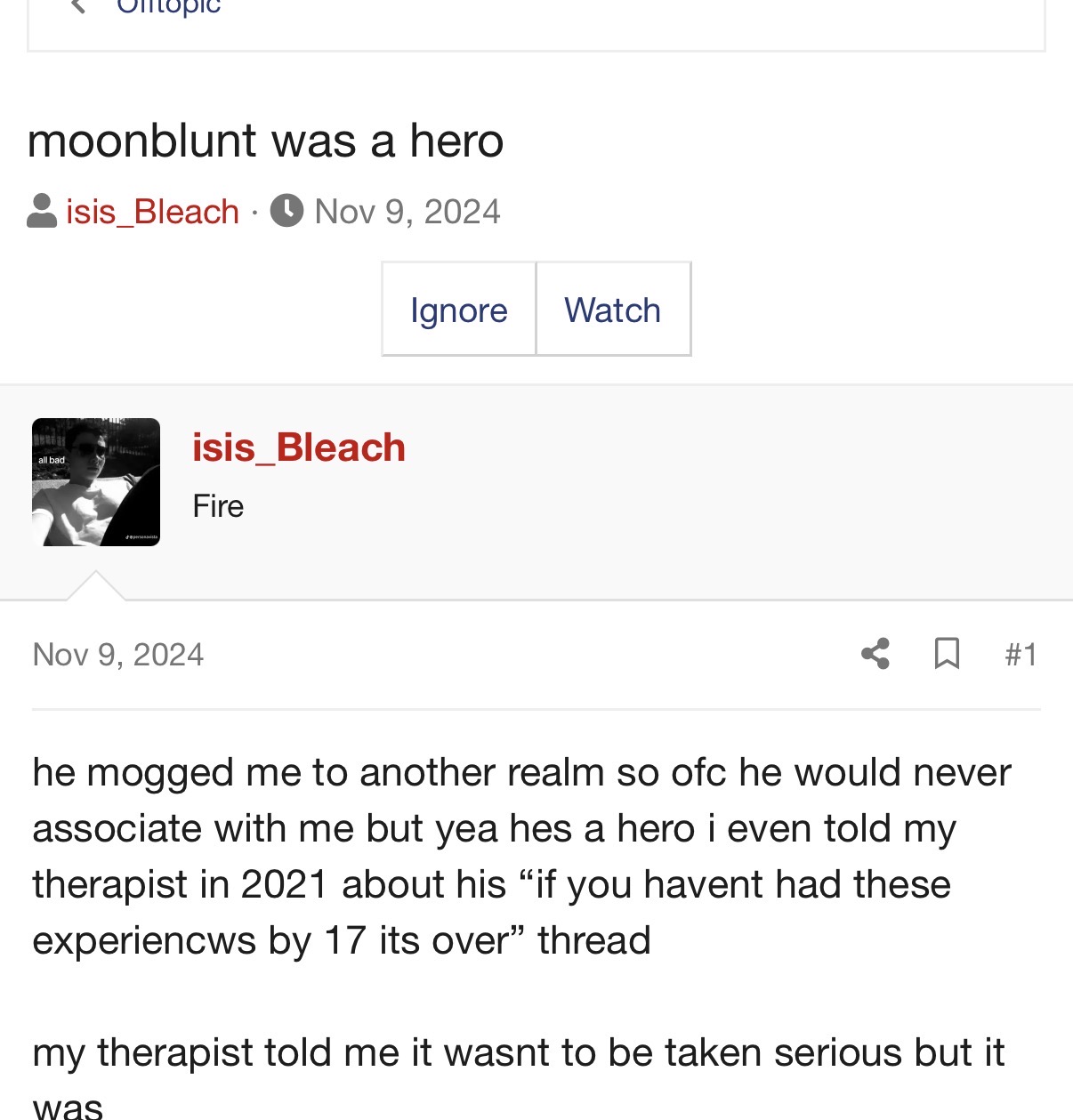Click the triangular pointer below the avatar
This screenshot has height=1120, width=1073.
pos(96,587)
